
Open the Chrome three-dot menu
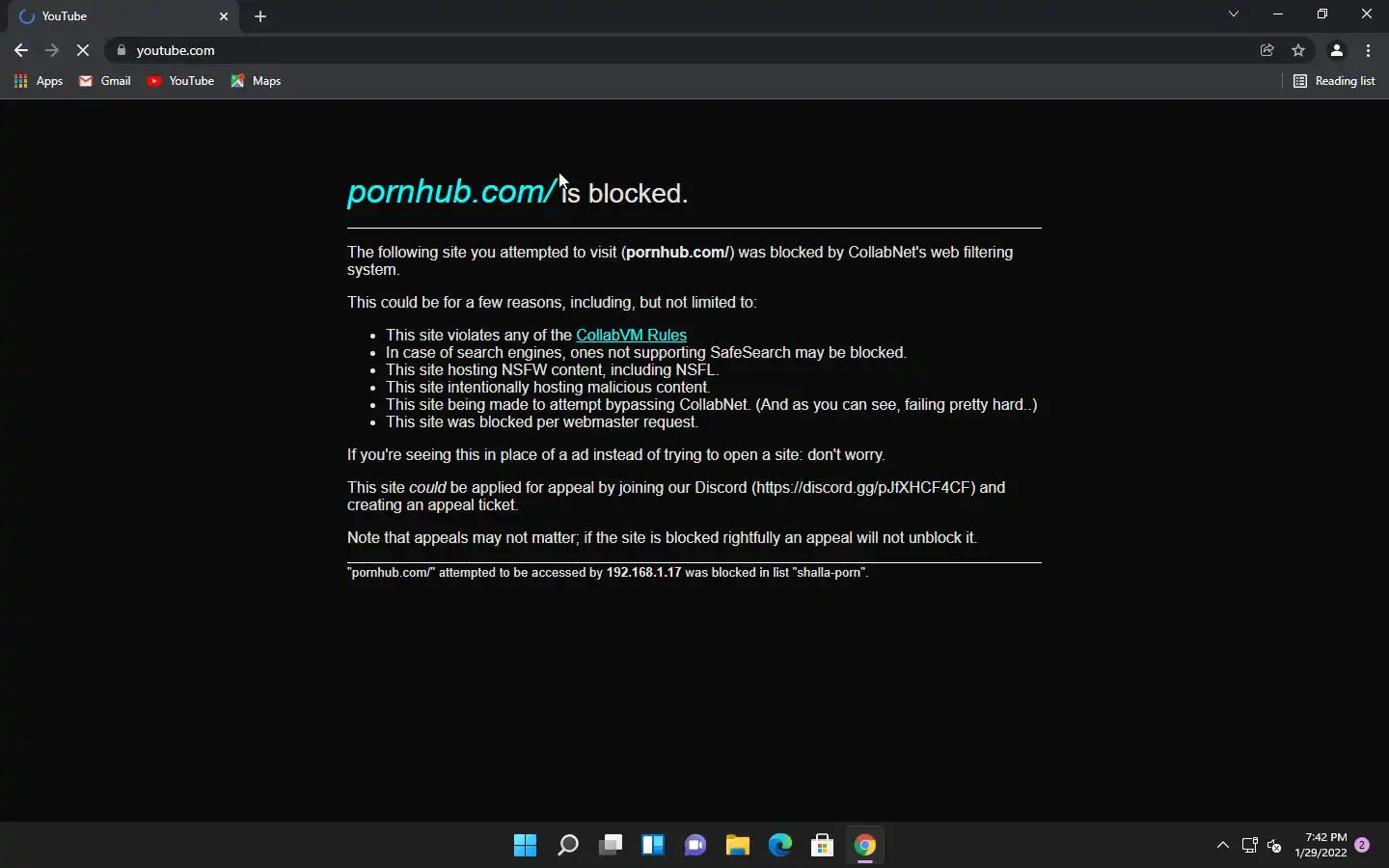(1369, 50)
